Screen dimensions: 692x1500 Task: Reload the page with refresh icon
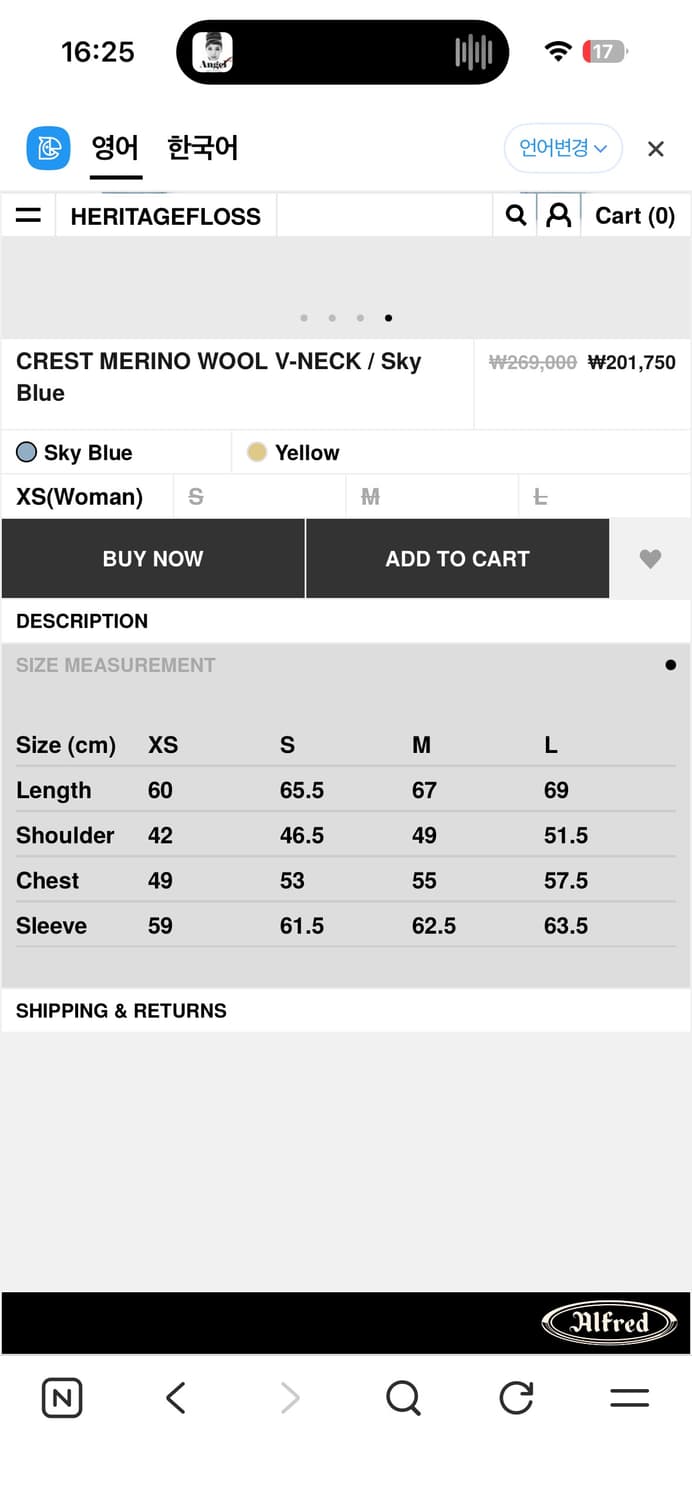(516, 1397)
